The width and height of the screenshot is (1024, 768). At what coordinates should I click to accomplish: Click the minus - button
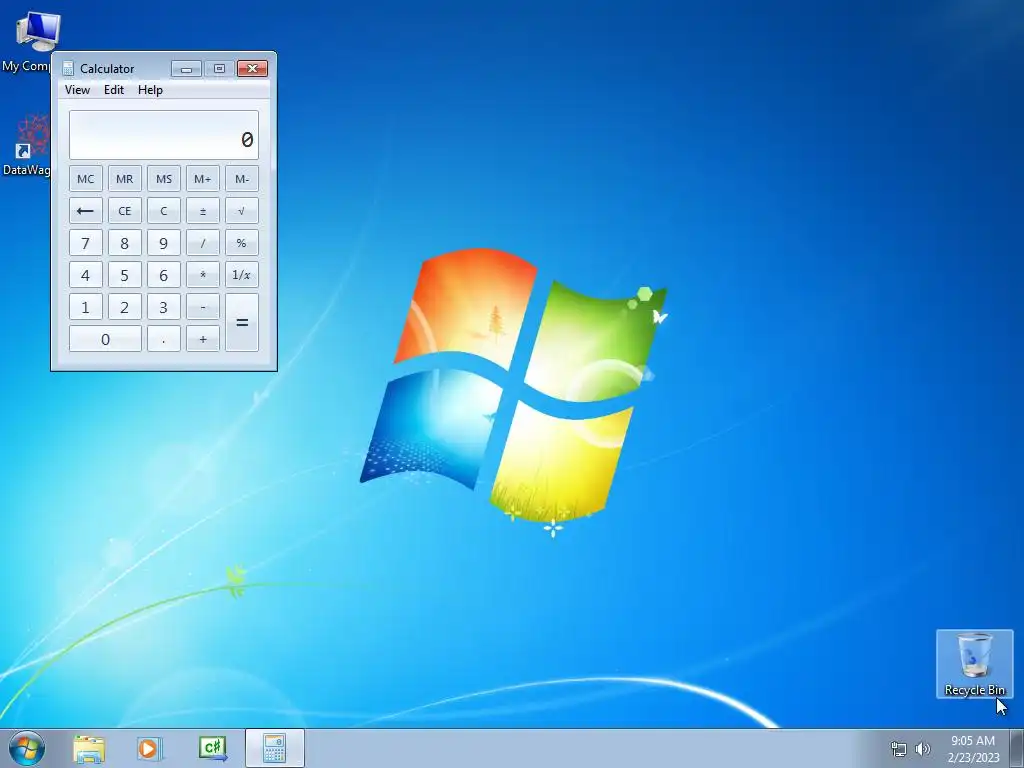(202, 307)
